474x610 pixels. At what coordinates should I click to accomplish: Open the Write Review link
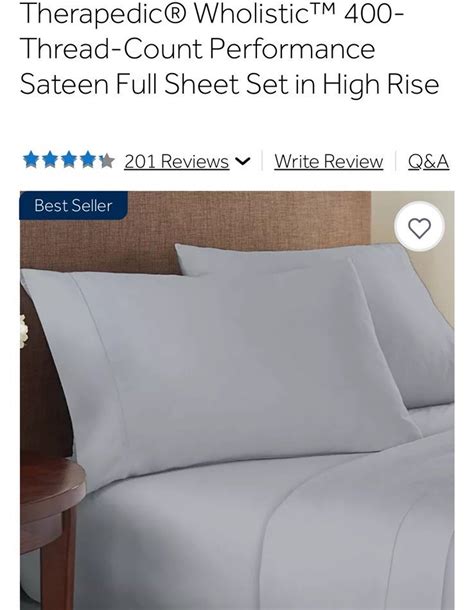[328, 161]
